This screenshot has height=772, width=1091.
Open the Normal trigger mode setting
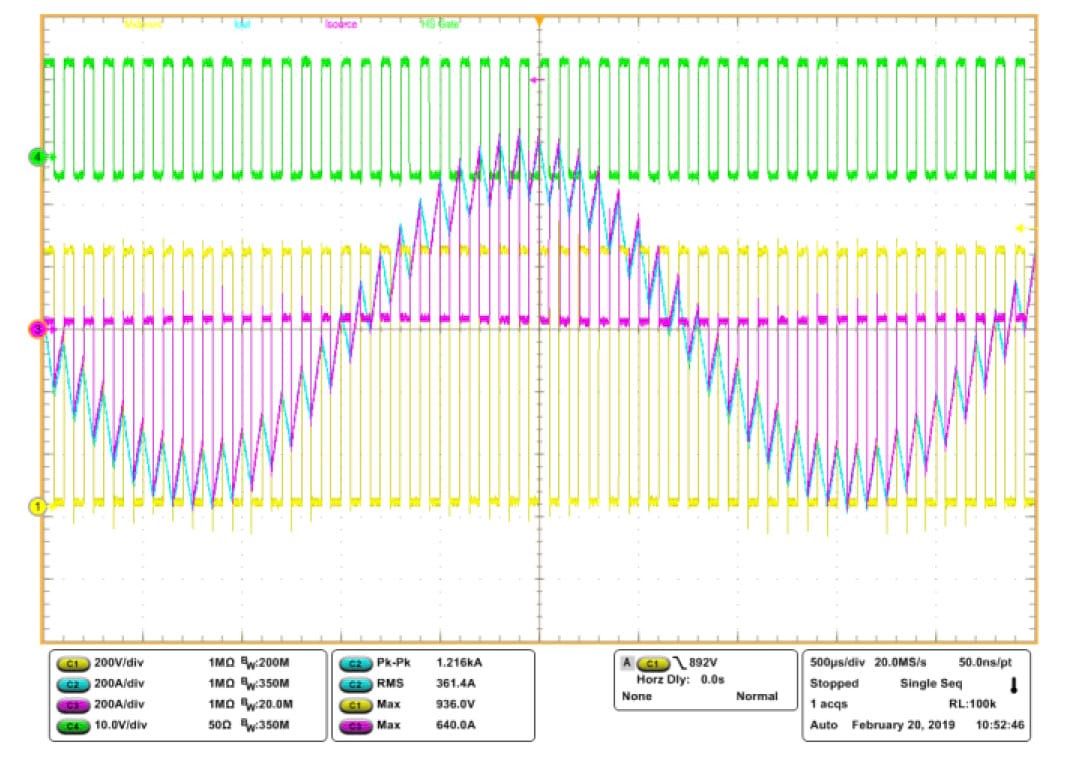(x=756, y=696)
